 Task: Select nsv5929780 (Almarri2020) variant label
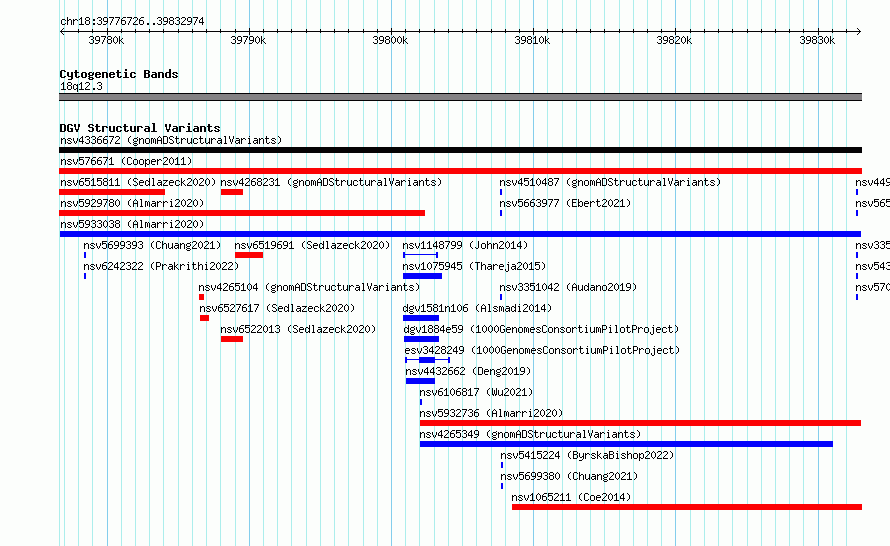(132, 203)
